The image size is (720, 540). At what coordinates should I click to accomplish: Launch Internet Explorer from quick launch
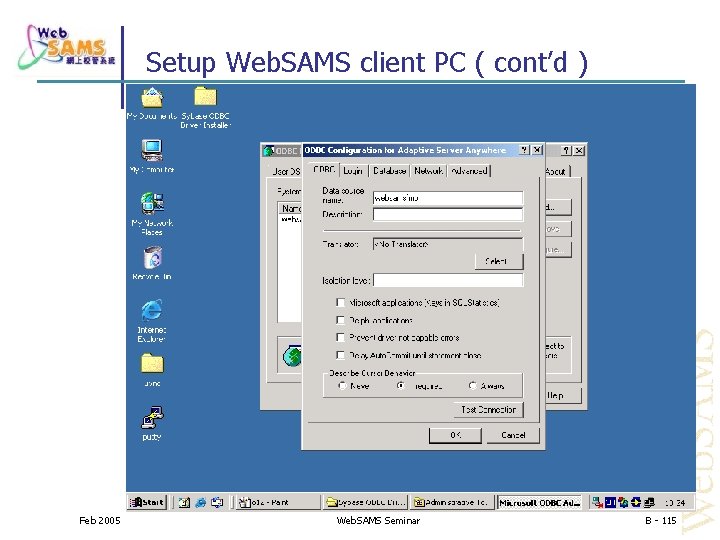201,503
